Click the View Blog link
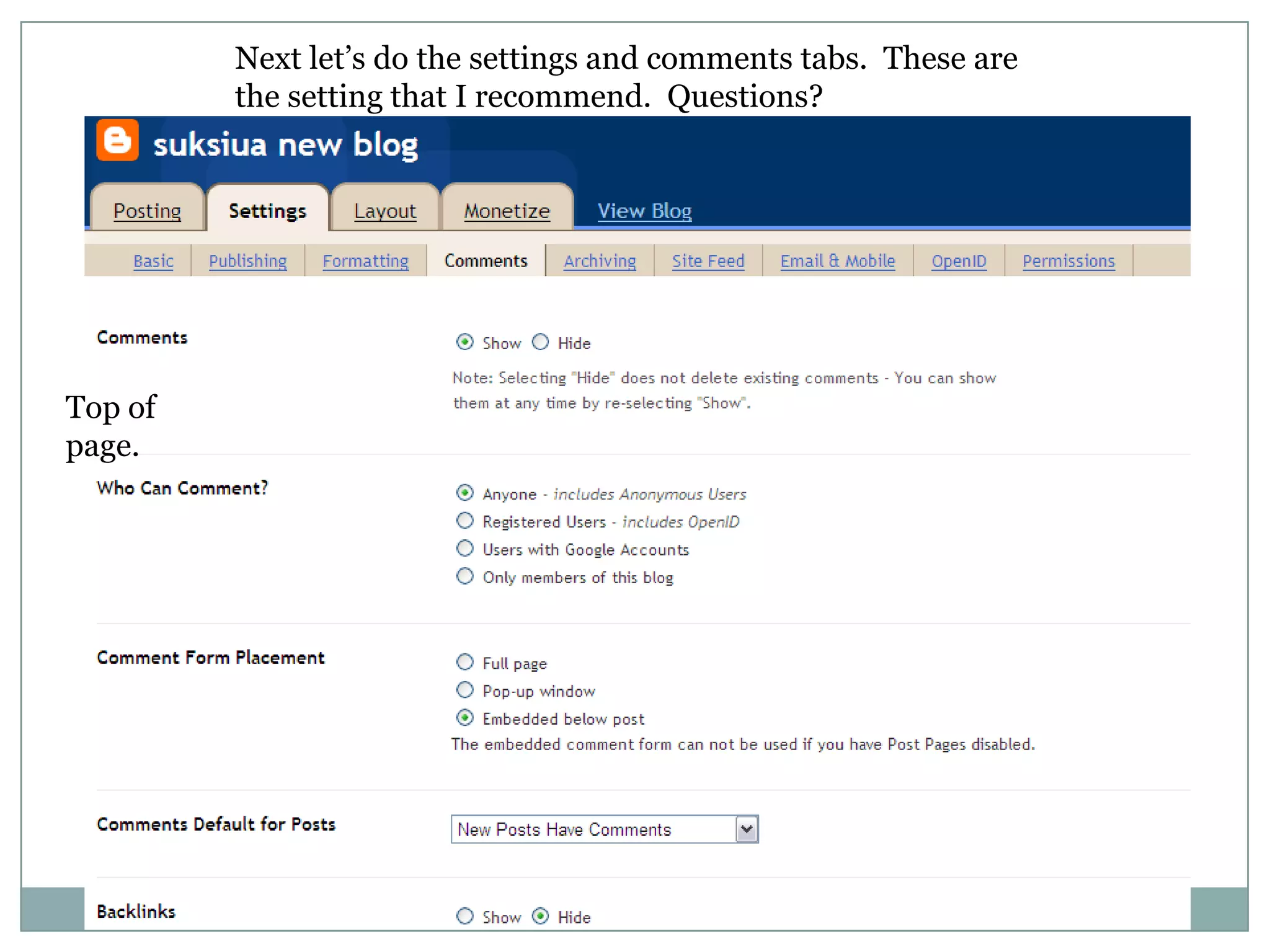Viewport: 1270px width, 952px height. click(x=644, y=211)
